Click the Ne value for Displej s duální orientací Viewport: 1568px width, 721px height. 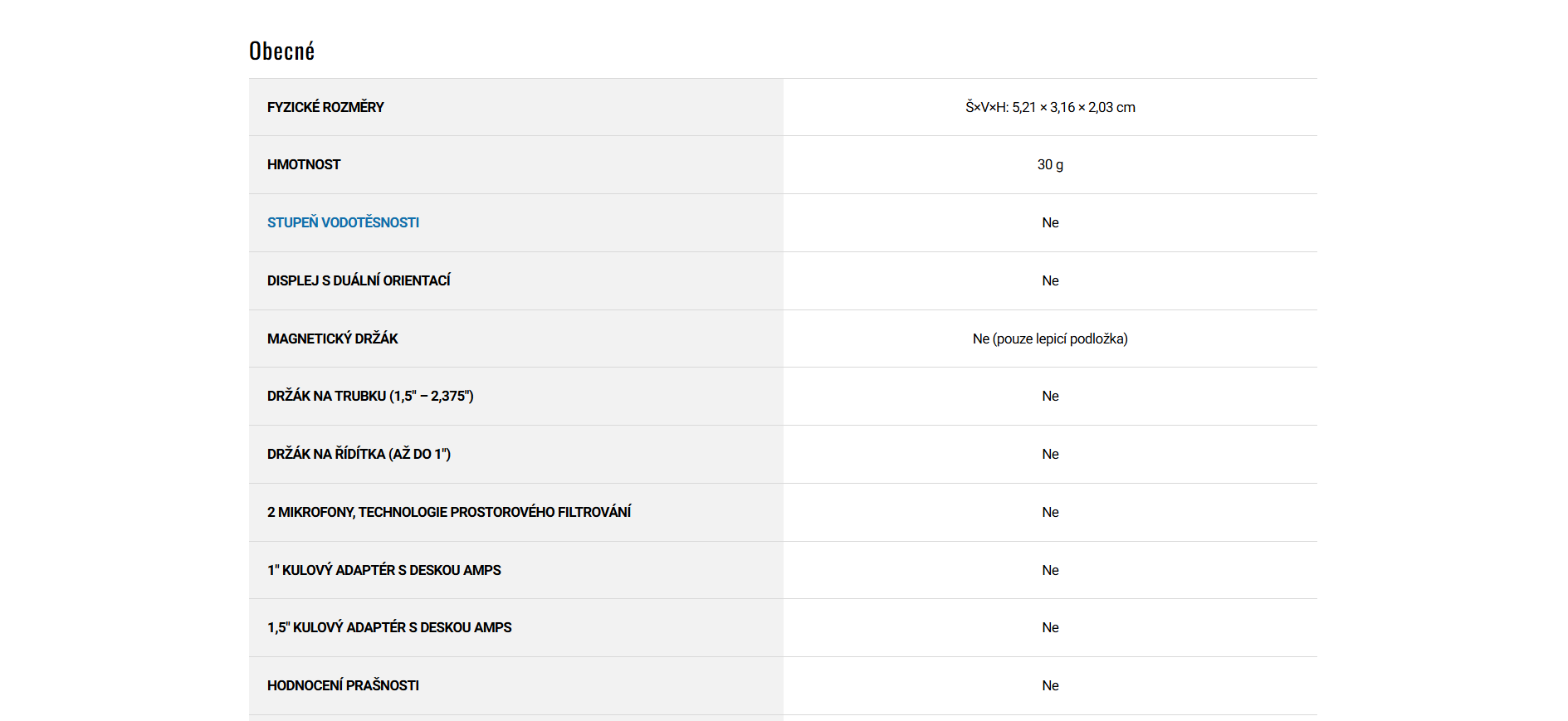[x=1050, y=280]
